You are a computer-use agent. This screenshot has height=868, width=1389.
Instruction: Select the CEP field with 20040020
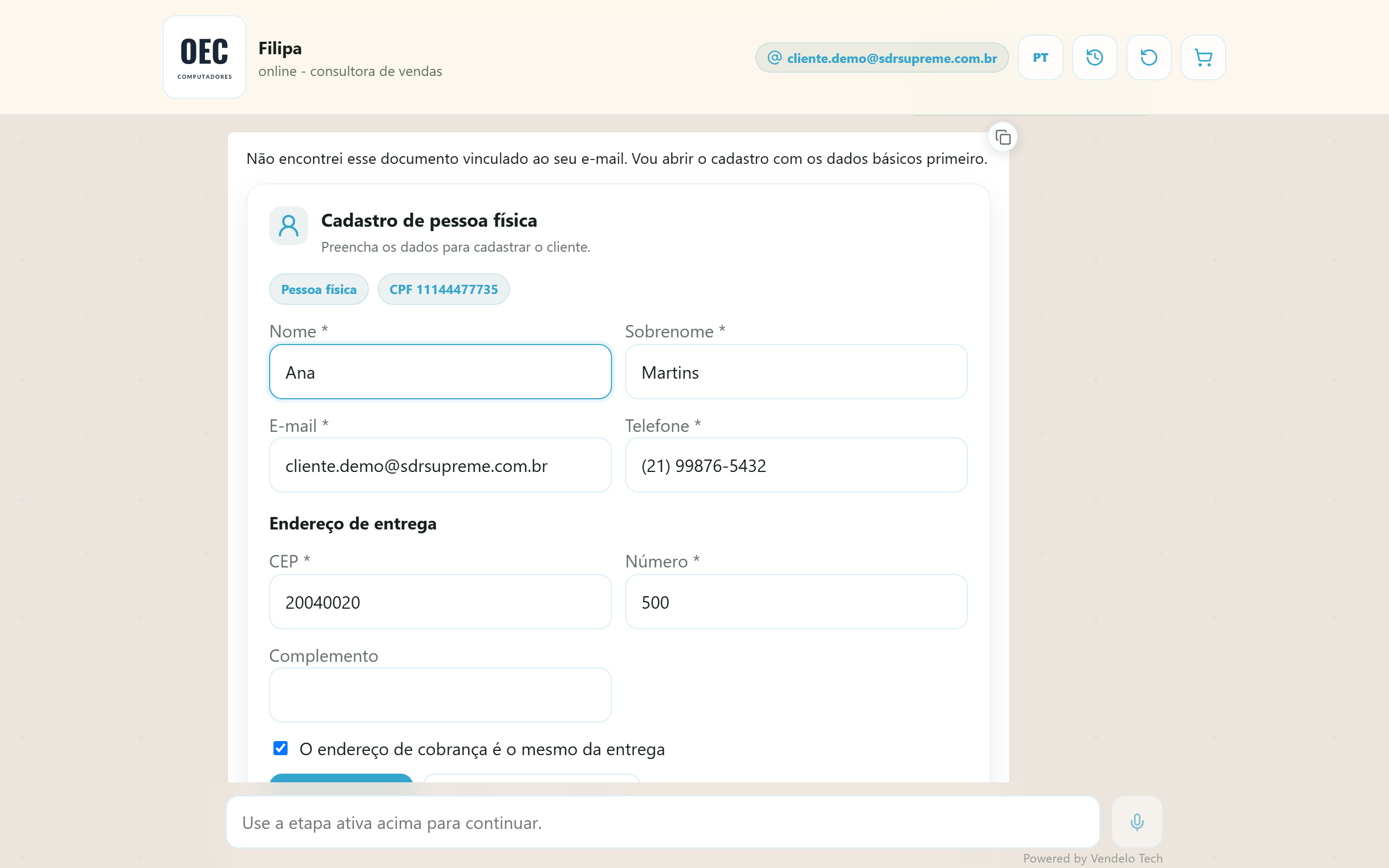[440, 602]
